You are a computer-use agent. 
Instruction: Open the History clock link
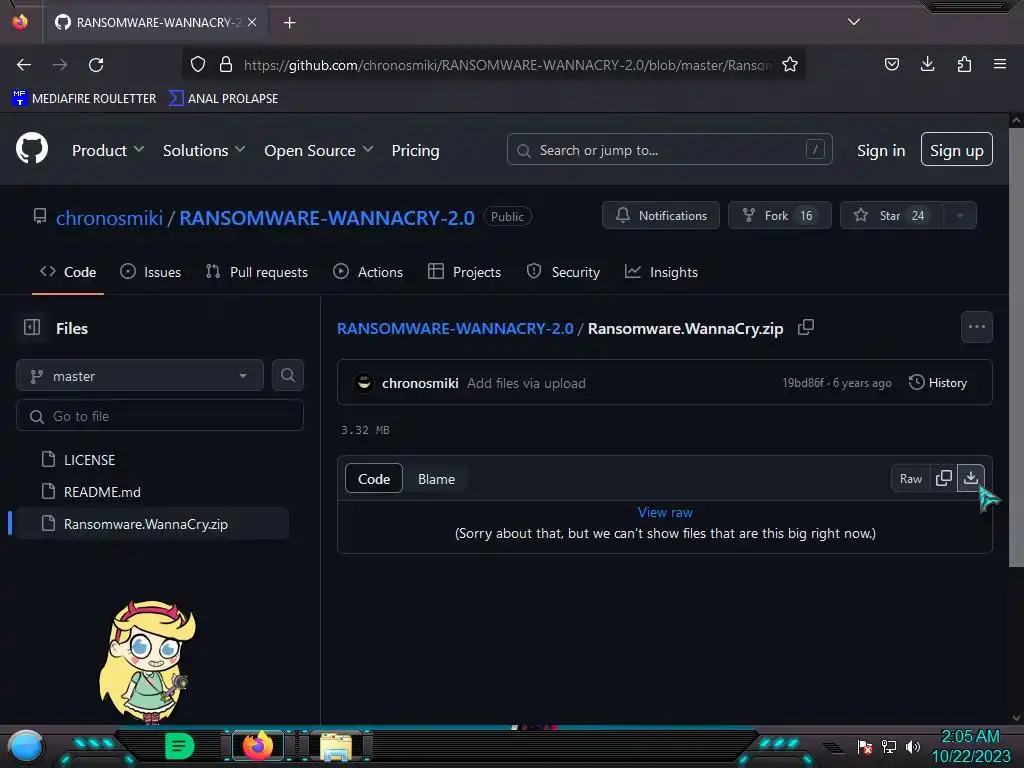pos(938,383)
